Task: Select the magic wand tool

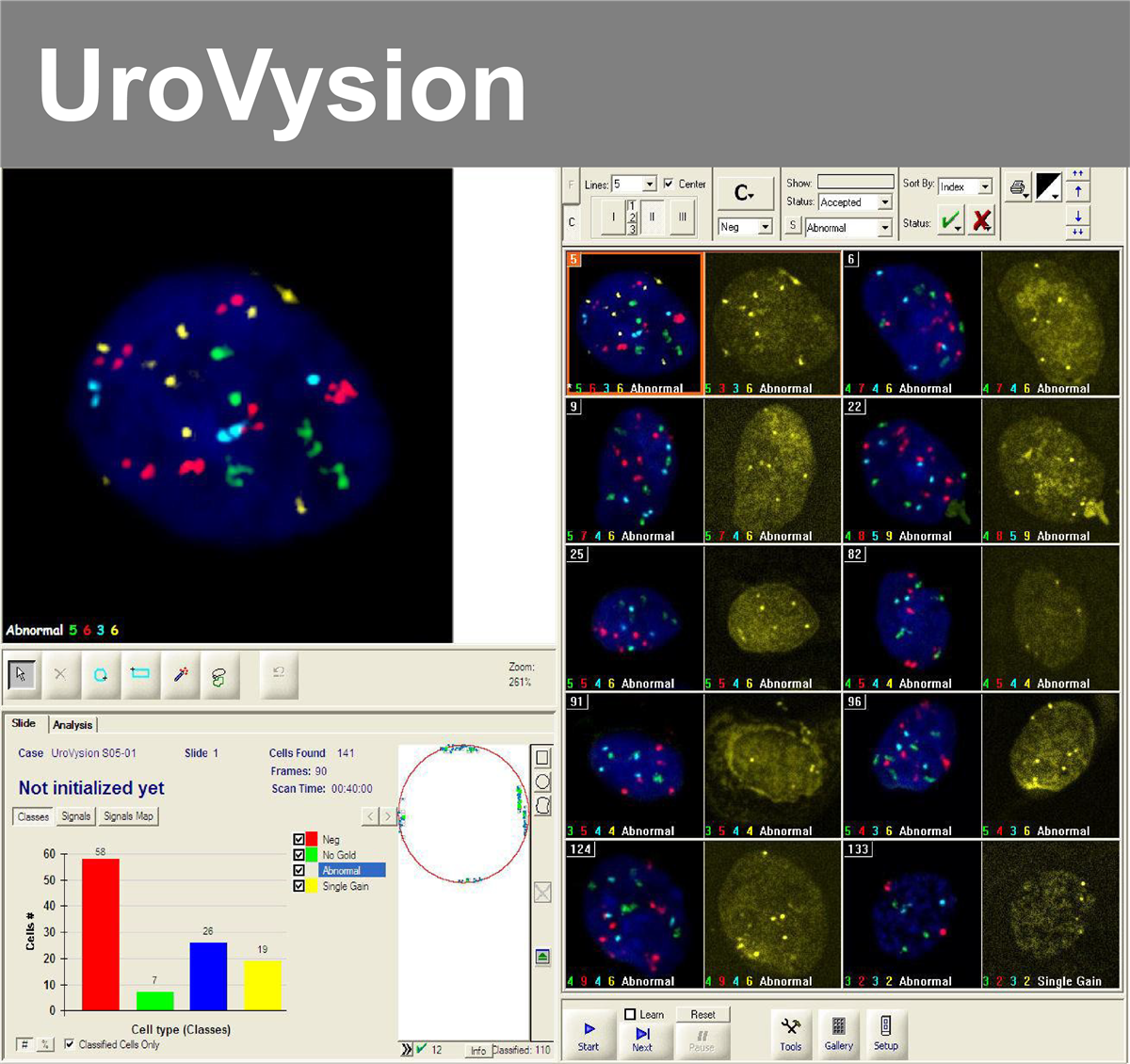Action: (180, 674)
